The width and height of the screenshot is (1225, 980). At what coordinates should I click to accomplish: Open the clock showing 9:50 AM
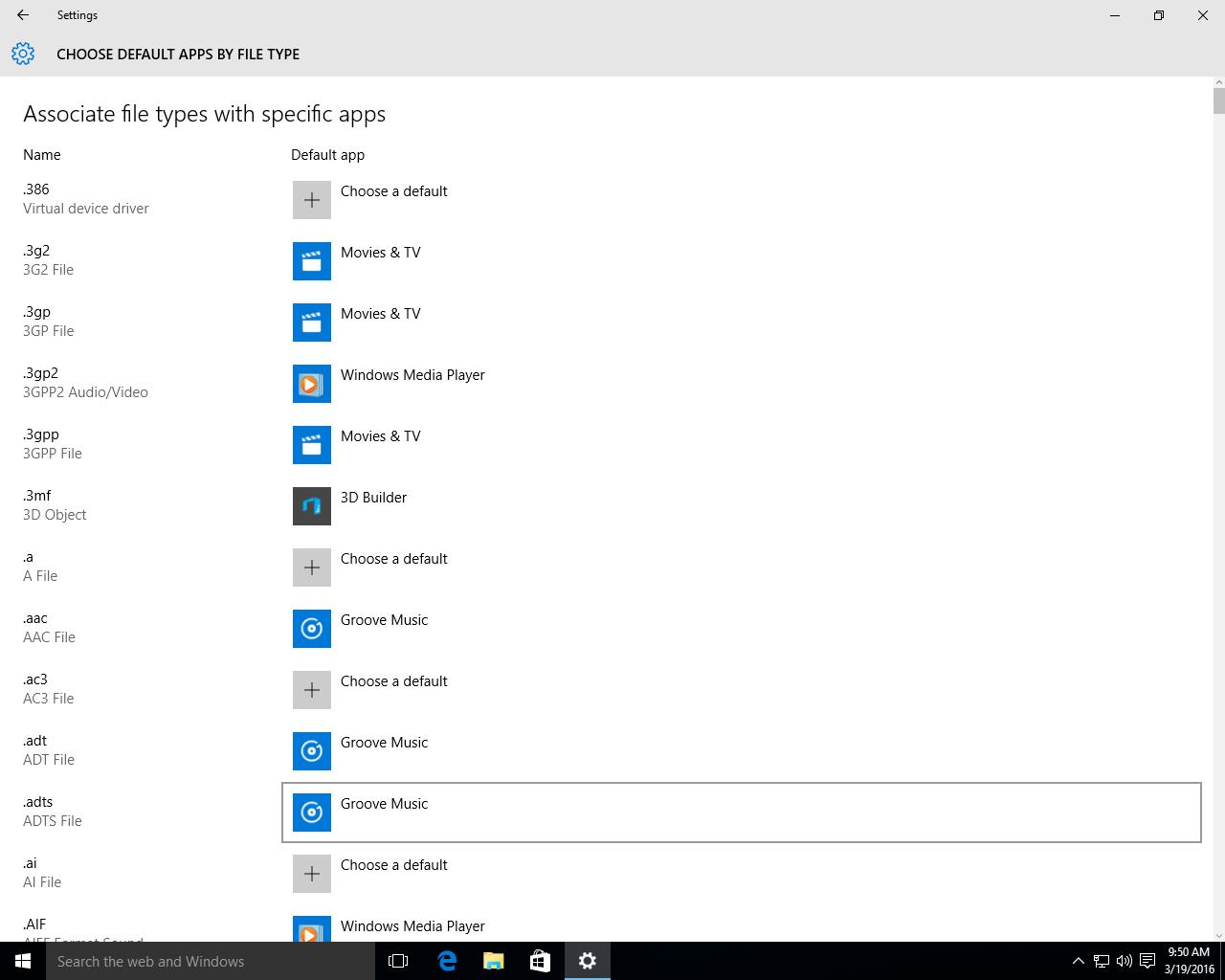pyautogui.click(x=1189, y=961)
